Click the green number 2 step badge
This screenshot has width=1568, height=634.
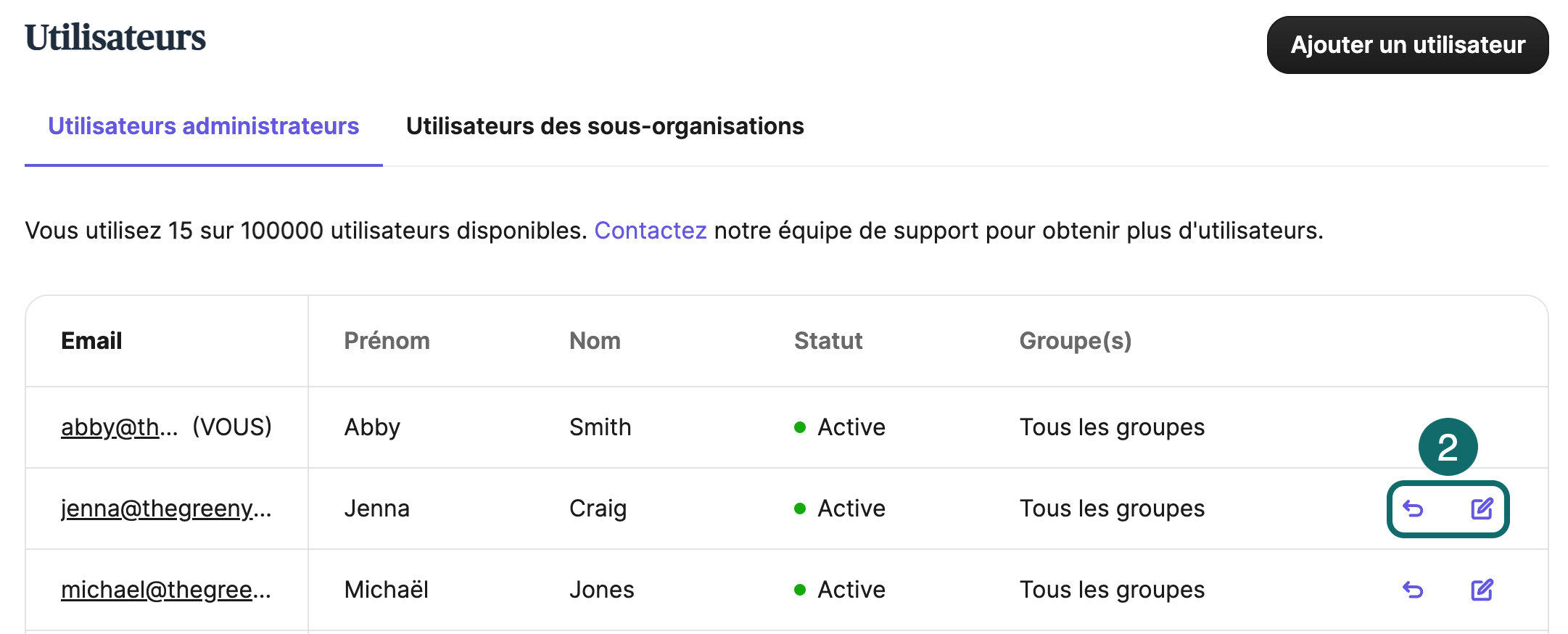(1448, 447)
